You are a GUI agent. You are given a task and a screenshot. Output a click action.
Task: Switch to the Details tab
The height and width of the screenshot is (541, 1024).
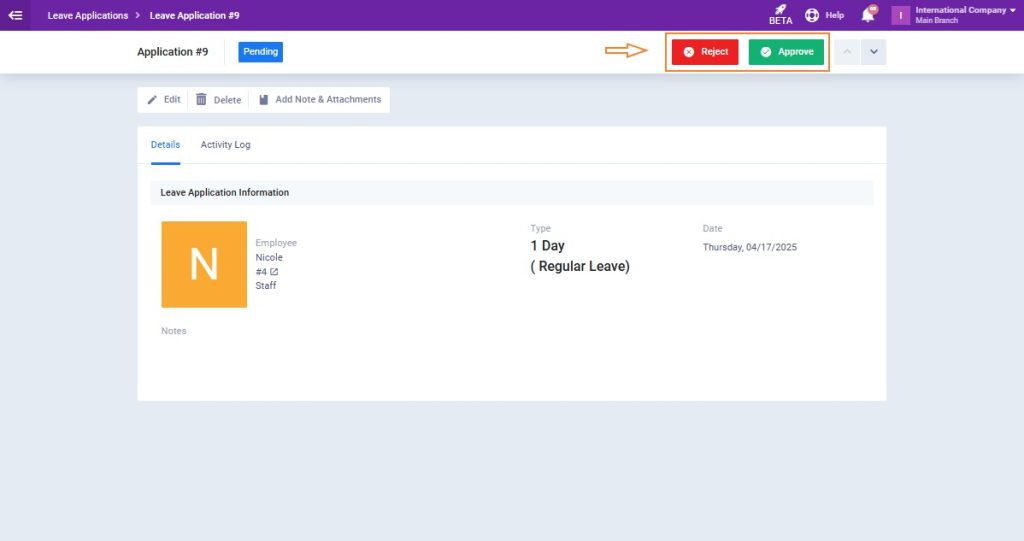pos(165,144)
